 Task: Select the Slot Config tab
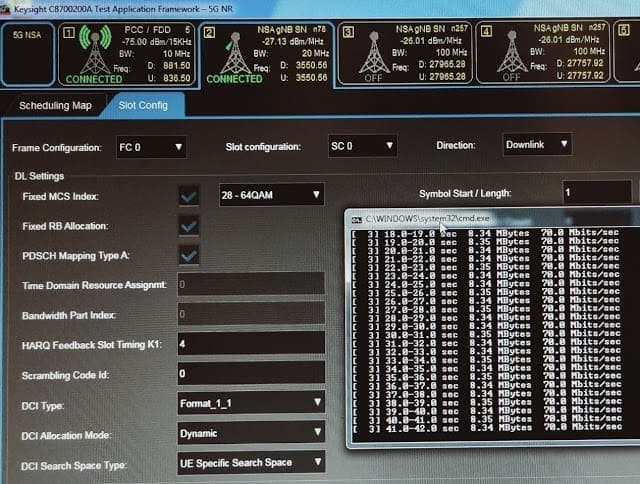143,105
